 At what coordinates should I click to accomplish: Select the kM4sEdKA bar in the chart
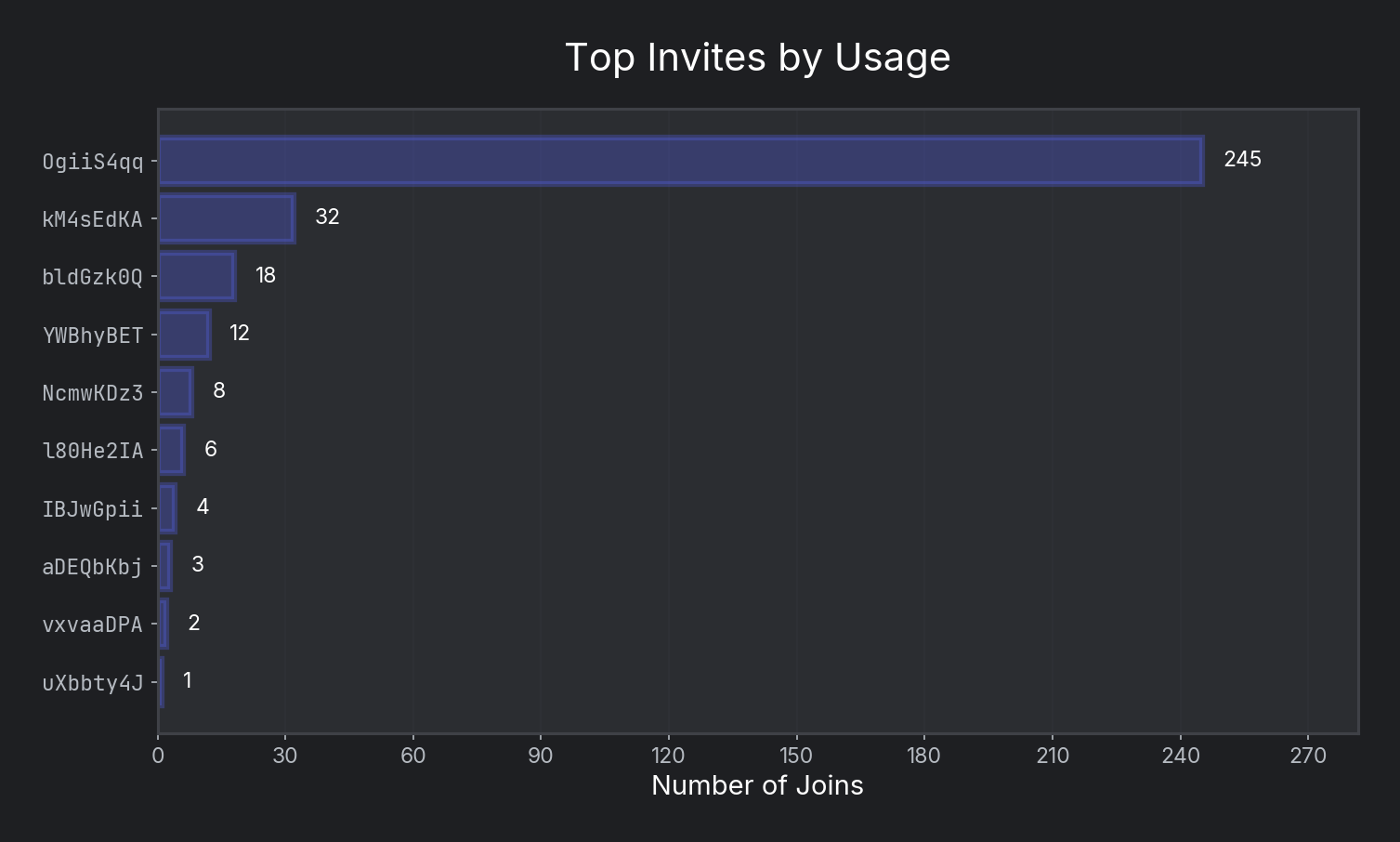pyautogui.click(x=227, y=218)
